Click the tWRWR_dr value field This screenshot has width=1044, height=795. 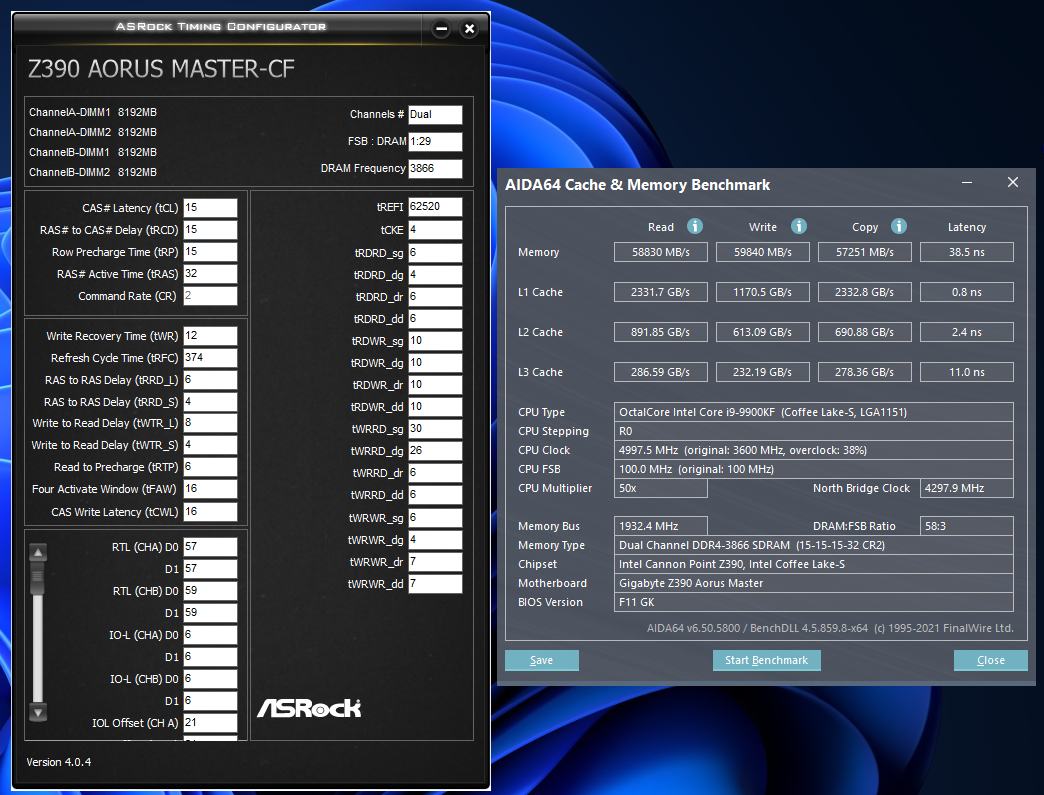click(435, 562)
